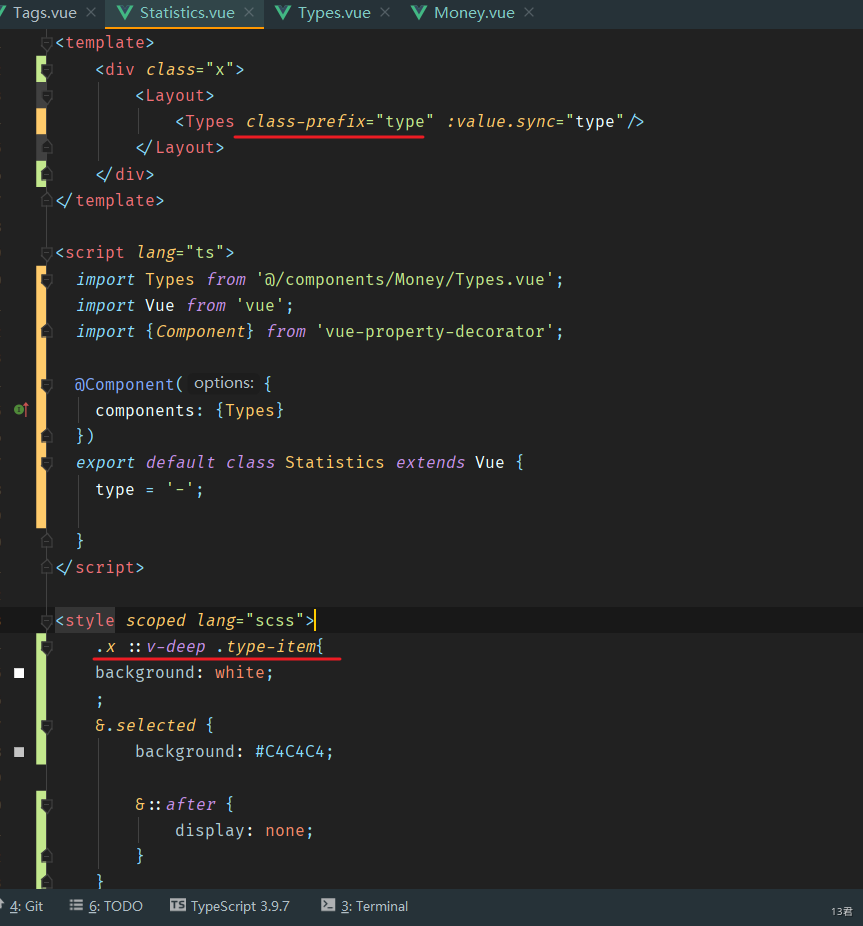Screen dimensions: 863x926
Task: Click the TODO list icon
Action: [76, 905]
